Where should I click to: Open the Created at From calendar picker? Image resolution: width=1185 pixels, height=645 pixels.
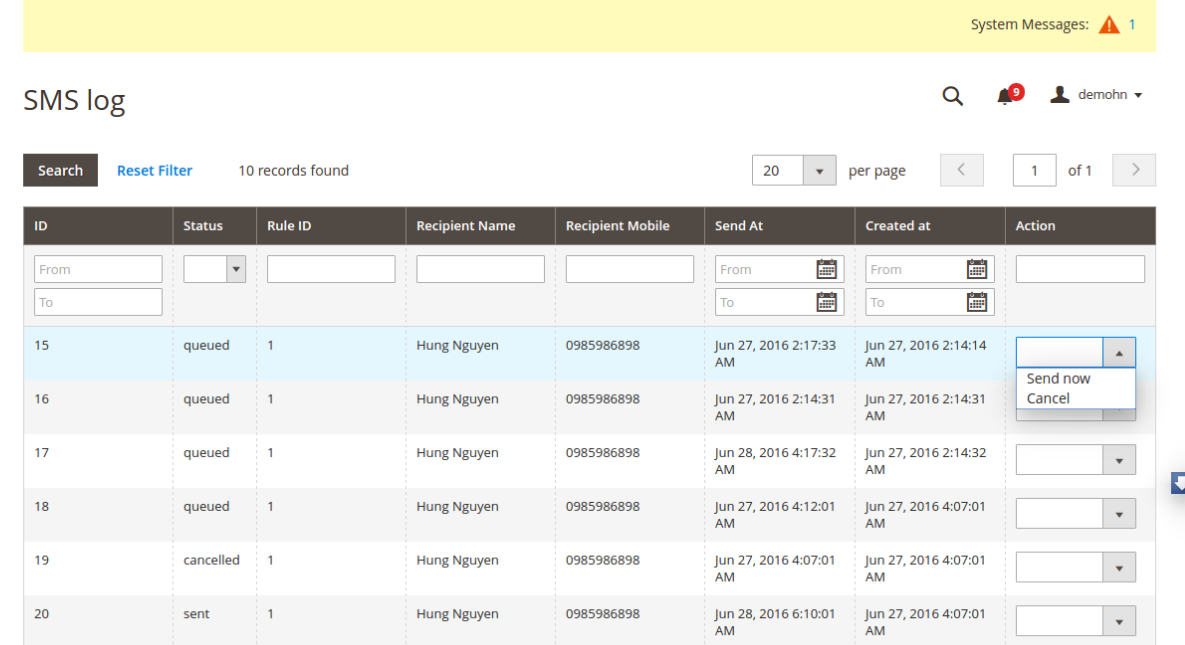(x=977, y=269)
